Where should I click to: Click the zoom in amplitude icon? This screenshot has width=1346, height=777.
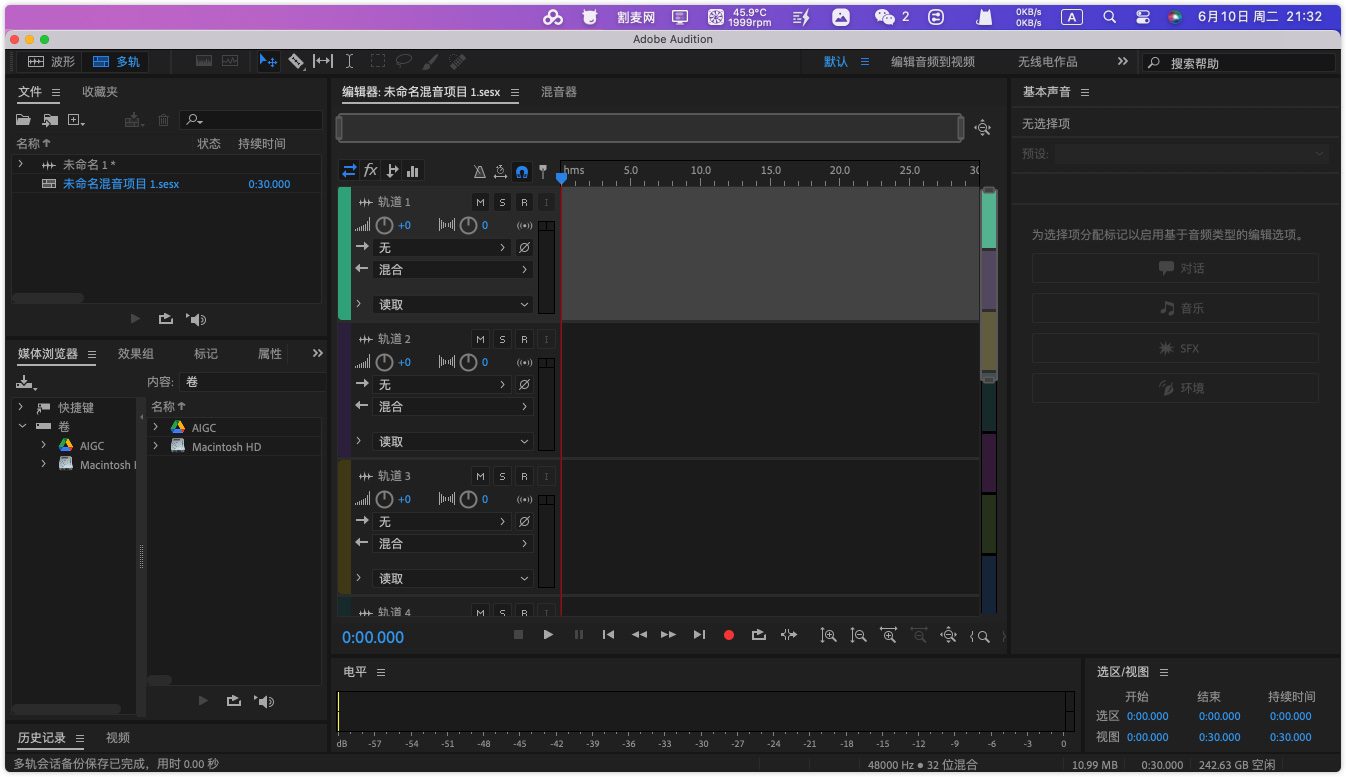tap(828, 635)
